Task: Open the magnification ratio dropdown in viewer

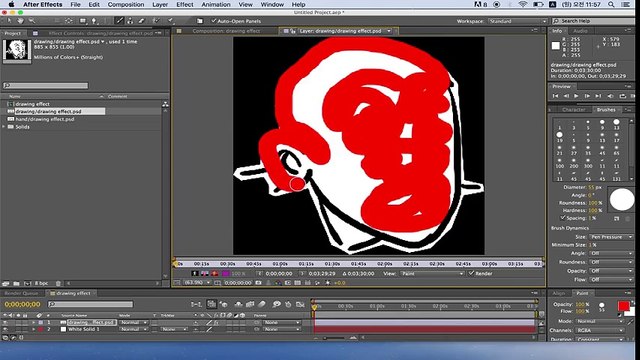Action: [x=197, y=282]
